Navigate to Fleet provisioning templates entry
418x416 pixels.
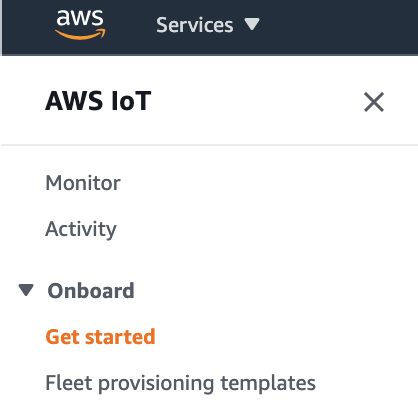point(180,383)
